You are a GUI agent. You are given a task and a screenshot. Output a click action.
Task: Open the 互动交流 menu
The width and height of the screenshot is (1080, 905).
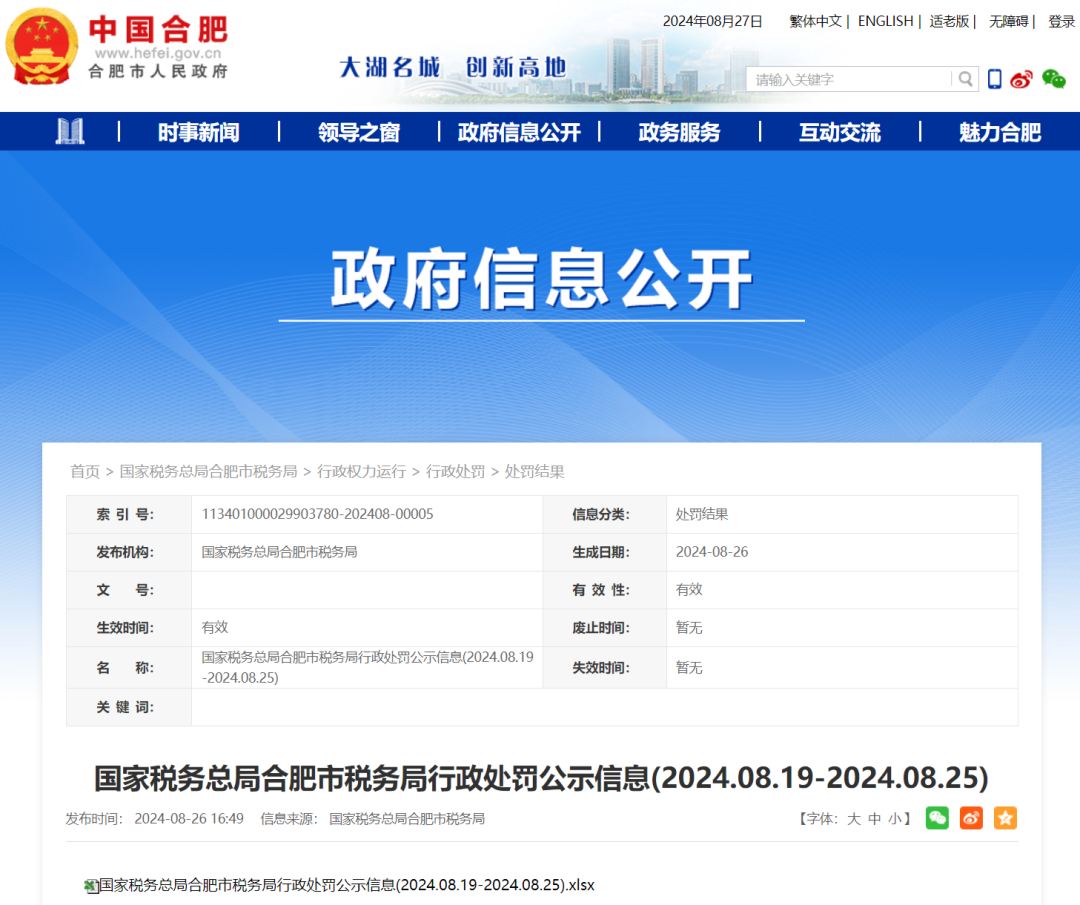pyautogui.click(x=840, y=132)
